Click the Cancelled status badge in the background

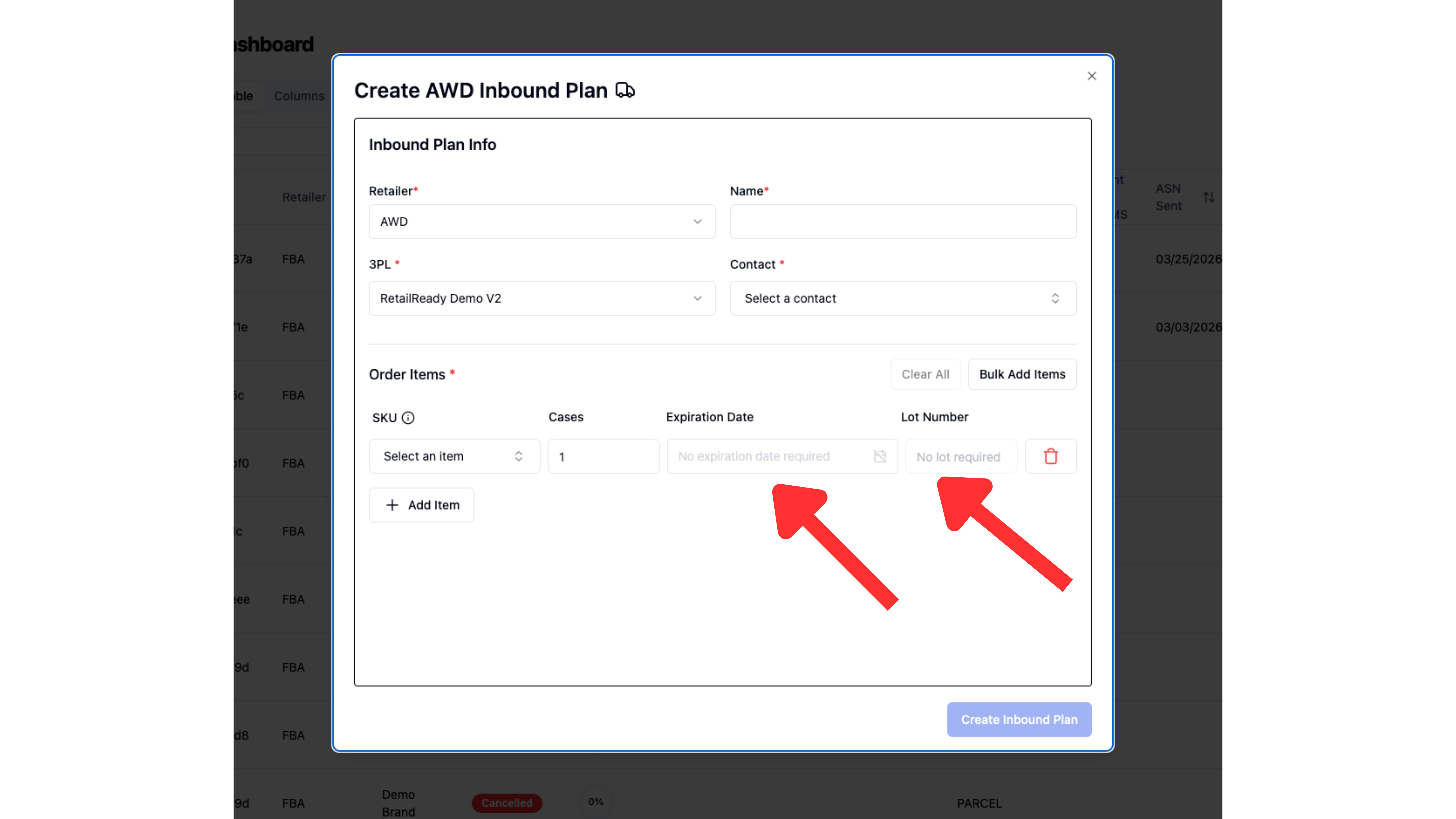pos(507,803)
